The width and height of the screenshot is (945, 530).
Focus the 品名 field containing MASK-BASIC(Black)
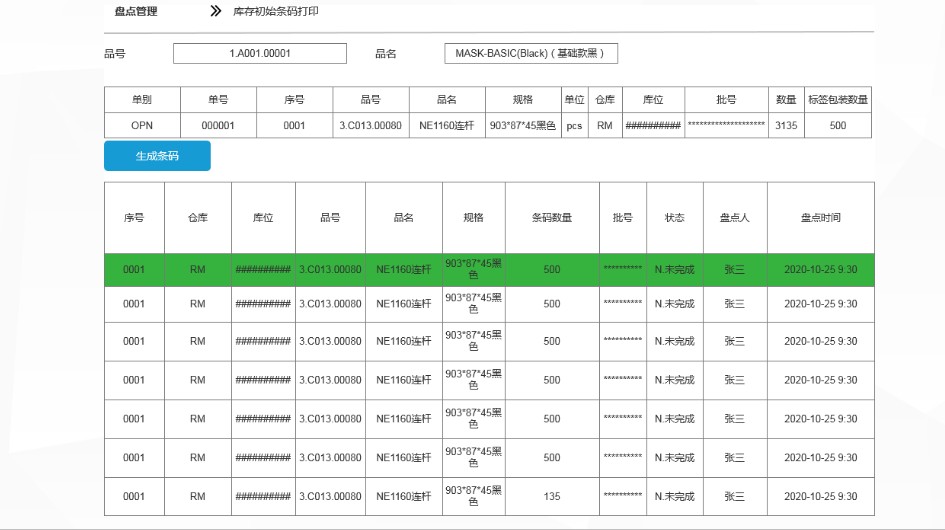(x=531, y=53)
